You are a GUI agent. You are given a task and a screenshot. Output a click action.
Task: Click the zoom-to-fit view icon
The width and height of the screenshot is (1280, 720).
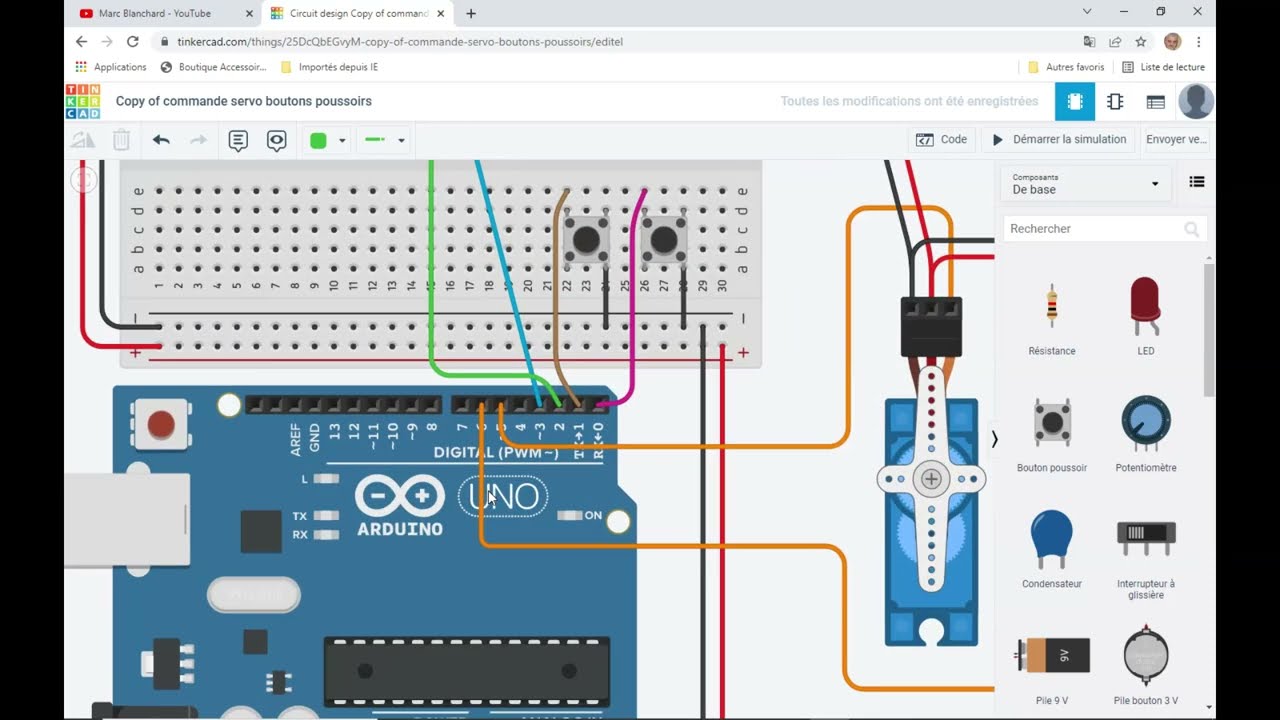click(x=84, y=180)
